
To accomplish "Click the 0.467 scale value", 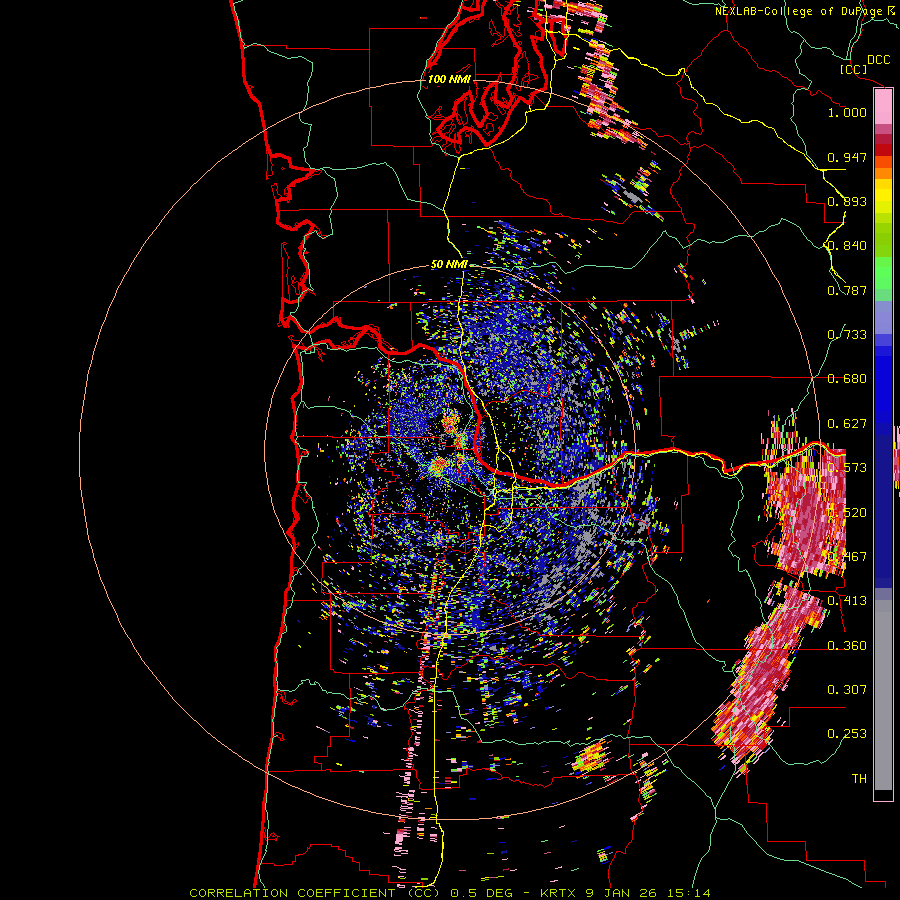I will pos(847,557).
